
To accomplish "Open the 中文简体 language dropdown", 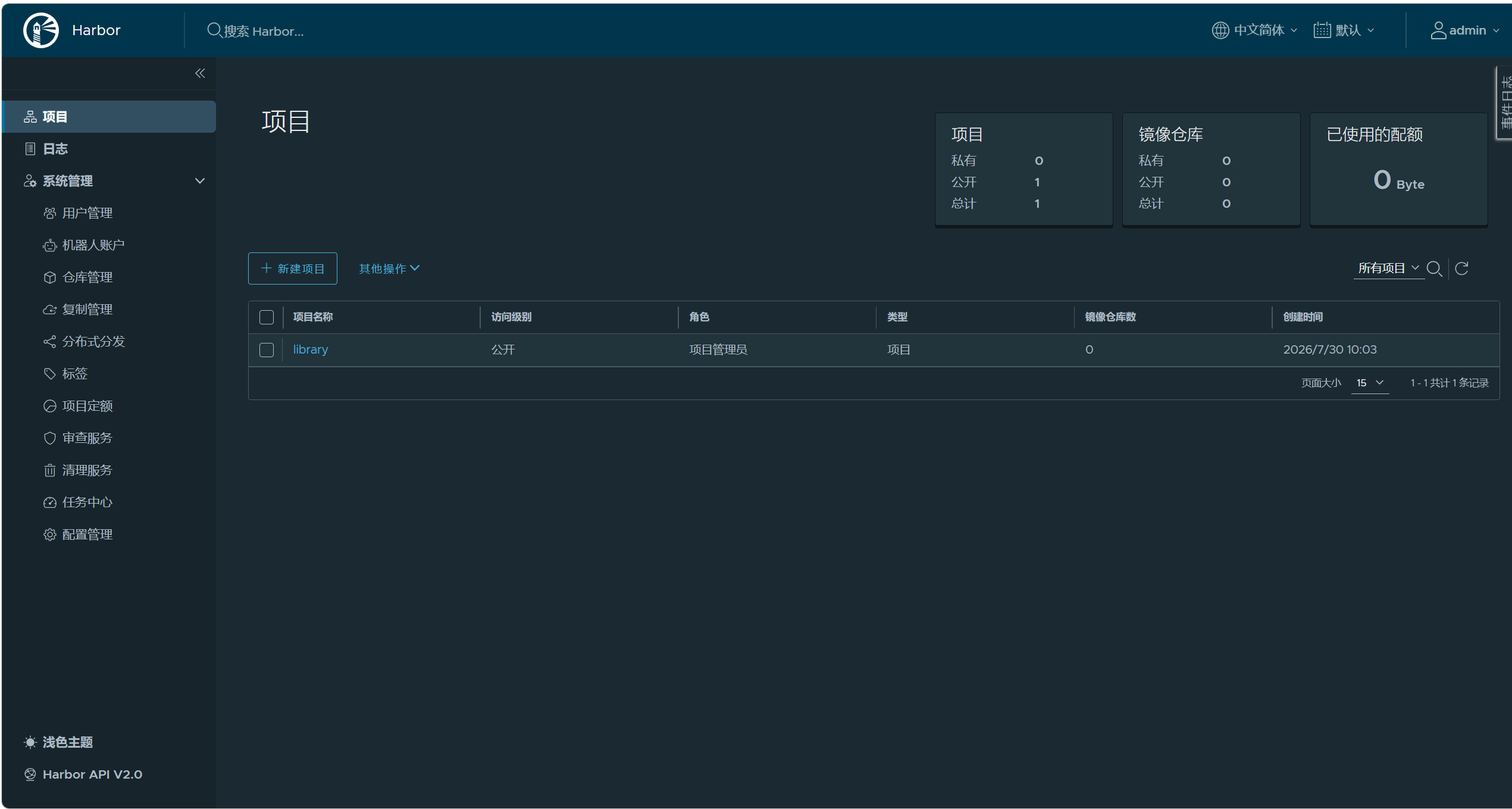I will 1254,30.
